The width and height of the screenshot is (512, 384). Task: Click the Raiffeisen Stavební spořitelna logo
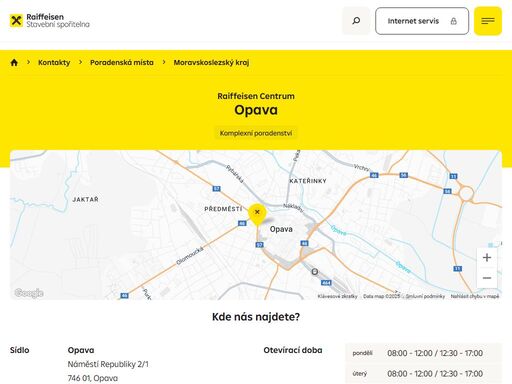click(49, 21)
